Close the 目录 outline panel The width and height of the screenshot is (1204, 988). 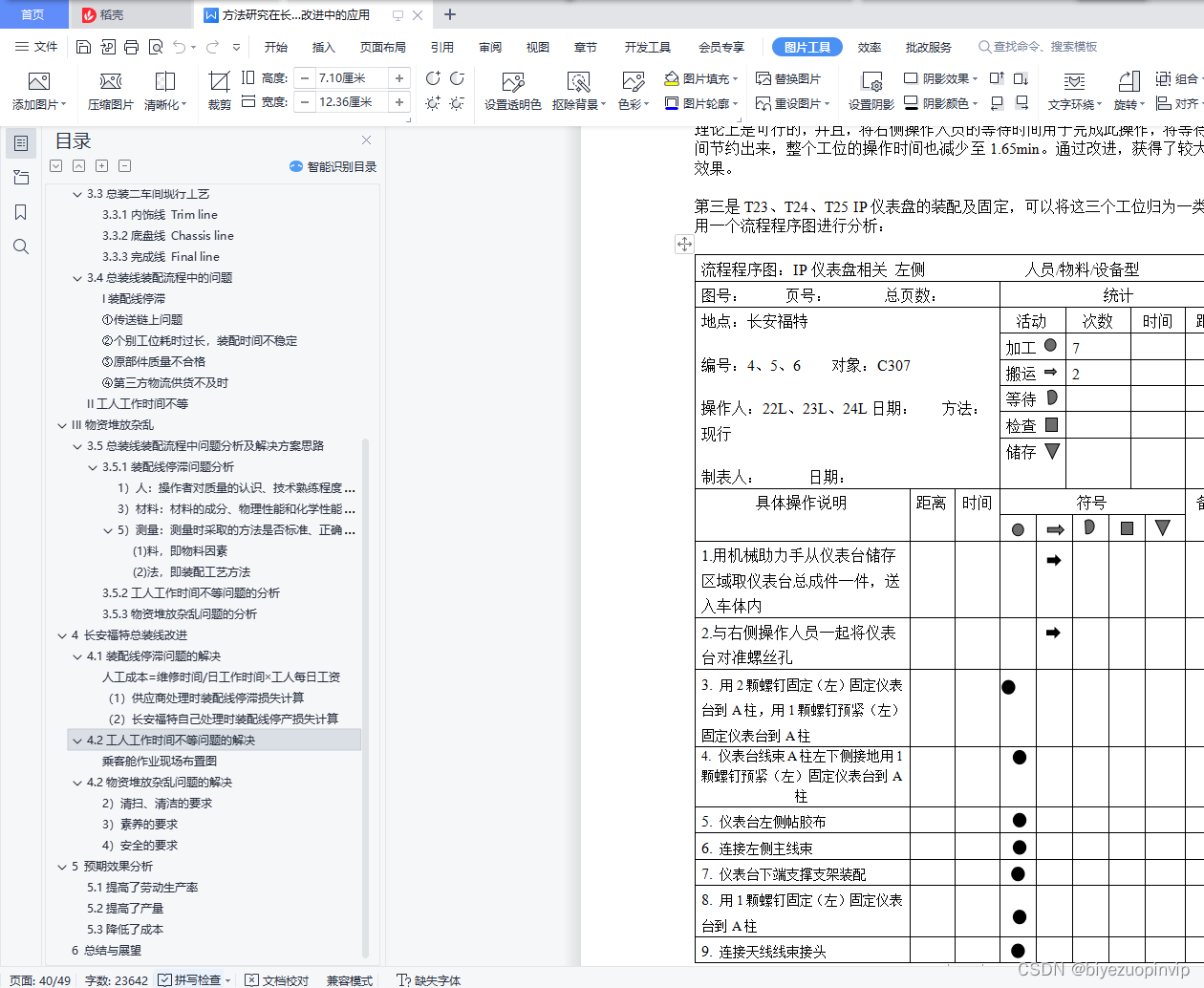(x=366, y=140)
